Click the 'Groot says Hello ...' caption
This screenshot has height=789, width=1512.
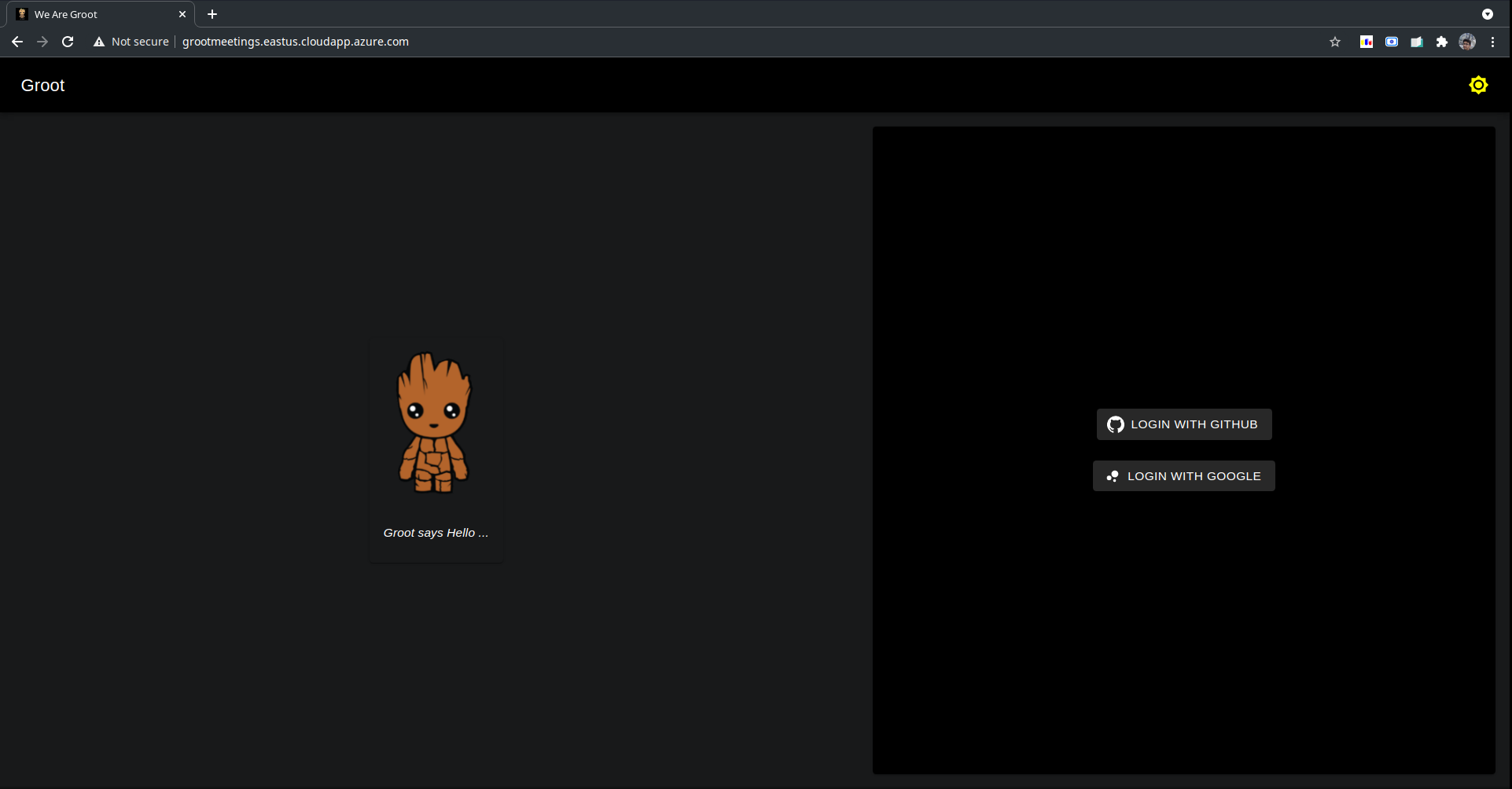pyautogui.click(x=436, y=533)
